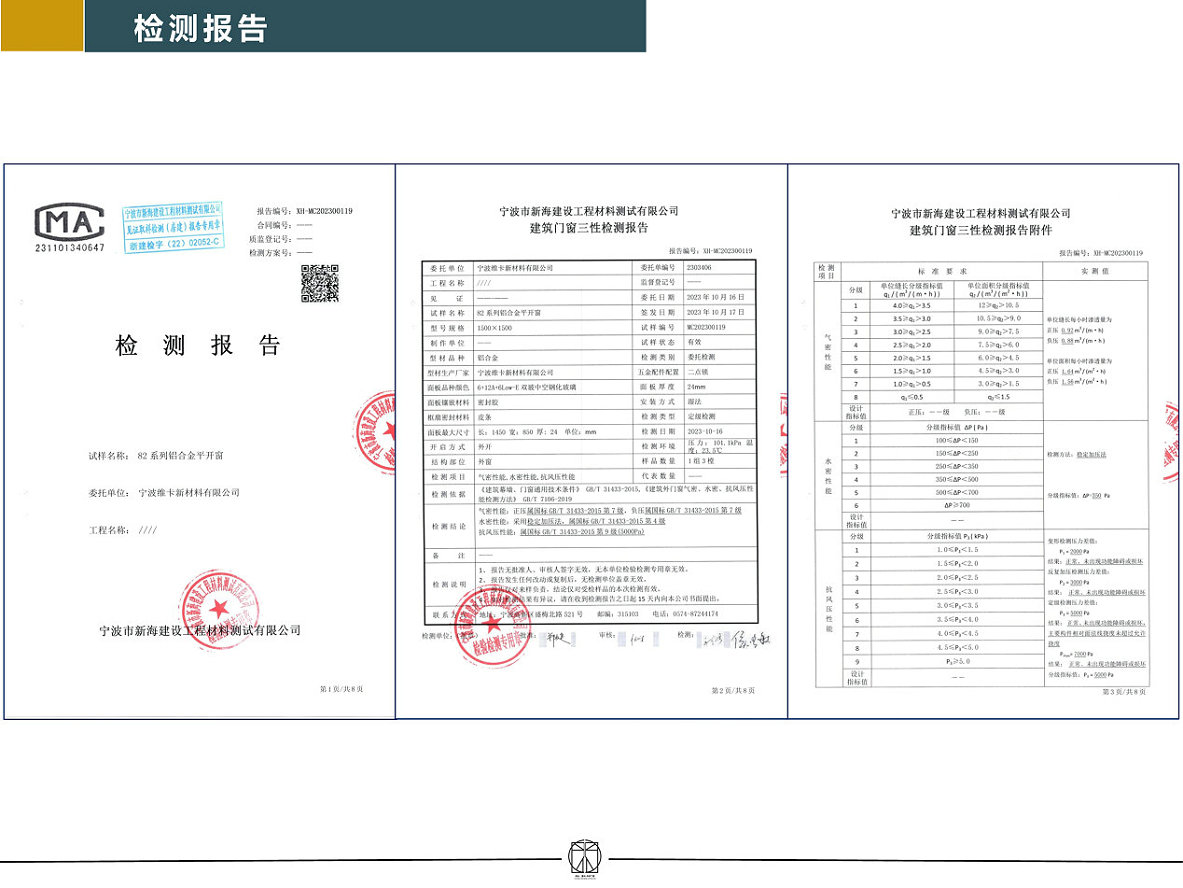1183x888 pixels.
Task: Click the 检测依据 row label on page 2
Action: point(448,494)
